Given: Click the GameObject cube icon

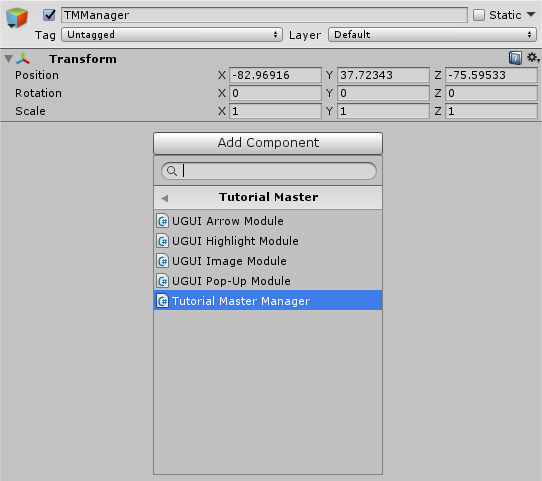Looking at the screenshot, I should [17, 18].
